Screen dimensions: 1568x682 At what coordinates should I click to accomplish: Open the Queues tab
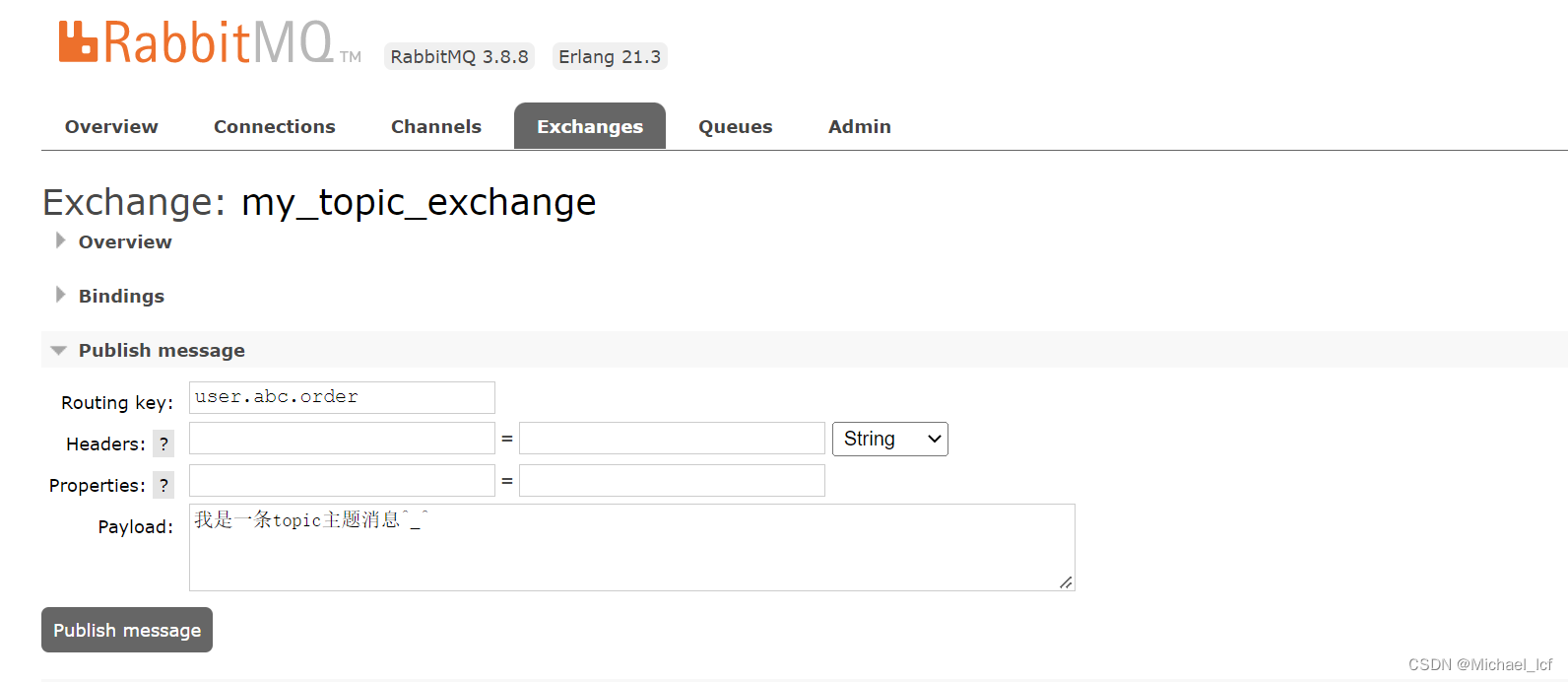point(736,126)
